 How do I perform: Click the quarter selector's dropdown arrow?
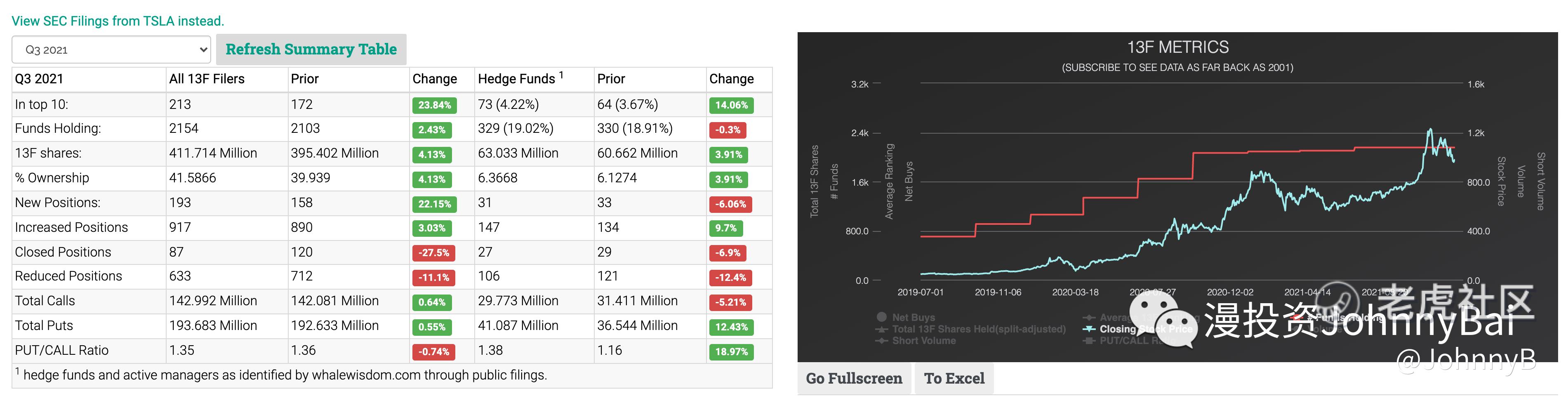click(x=203, y=49)
